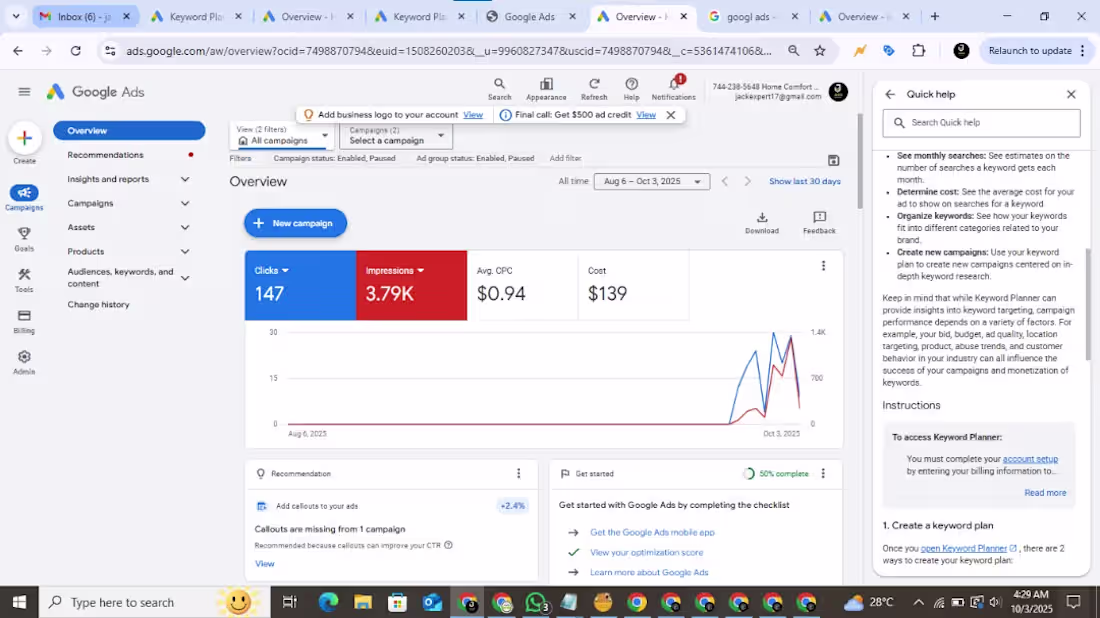Open the Aug 6 – Oct 3 date dropdown

click(x=652, y=181)
